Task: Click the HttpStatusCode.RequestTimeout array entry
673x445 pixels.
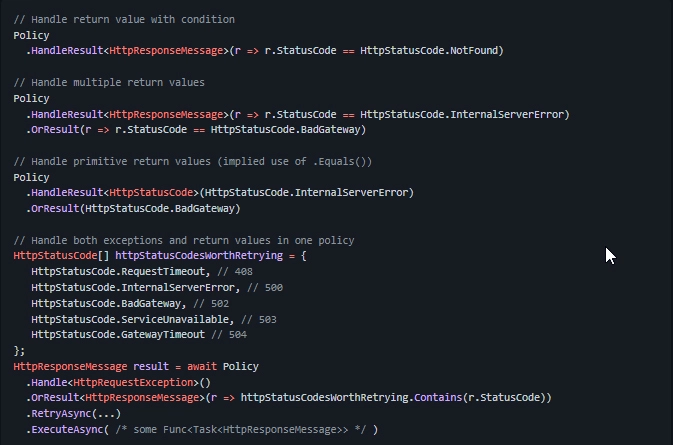Action: 120,272
